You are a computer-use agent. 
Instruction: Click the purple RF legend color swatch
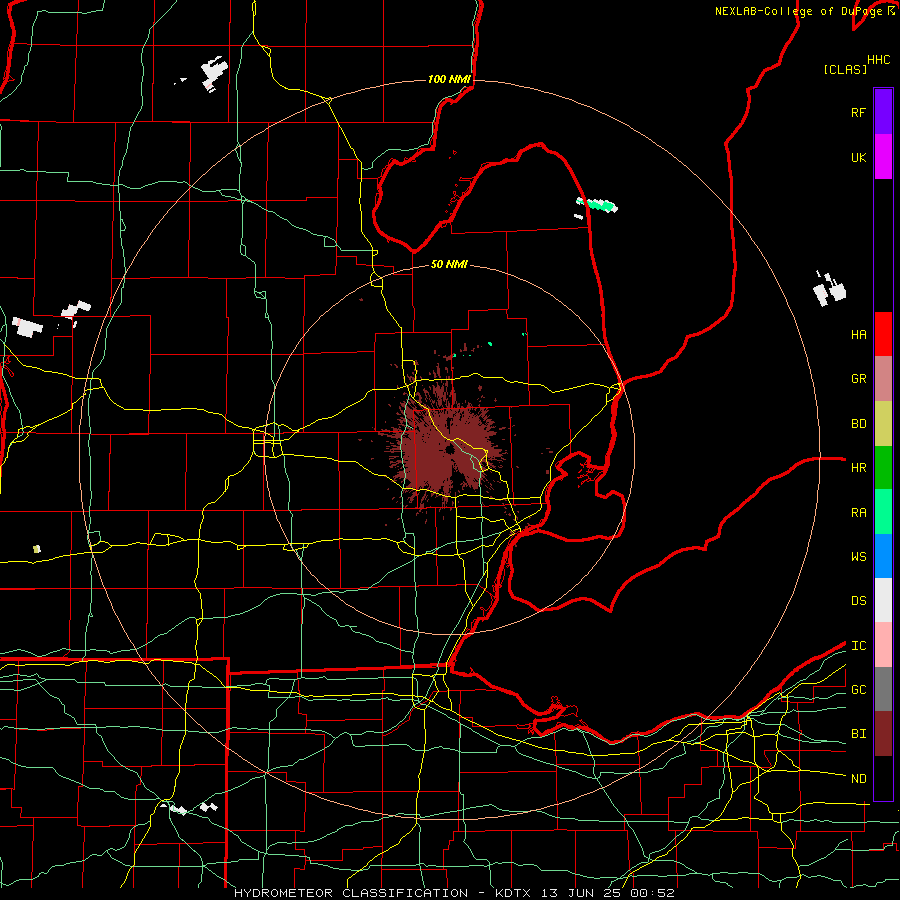tap(883, 112)
